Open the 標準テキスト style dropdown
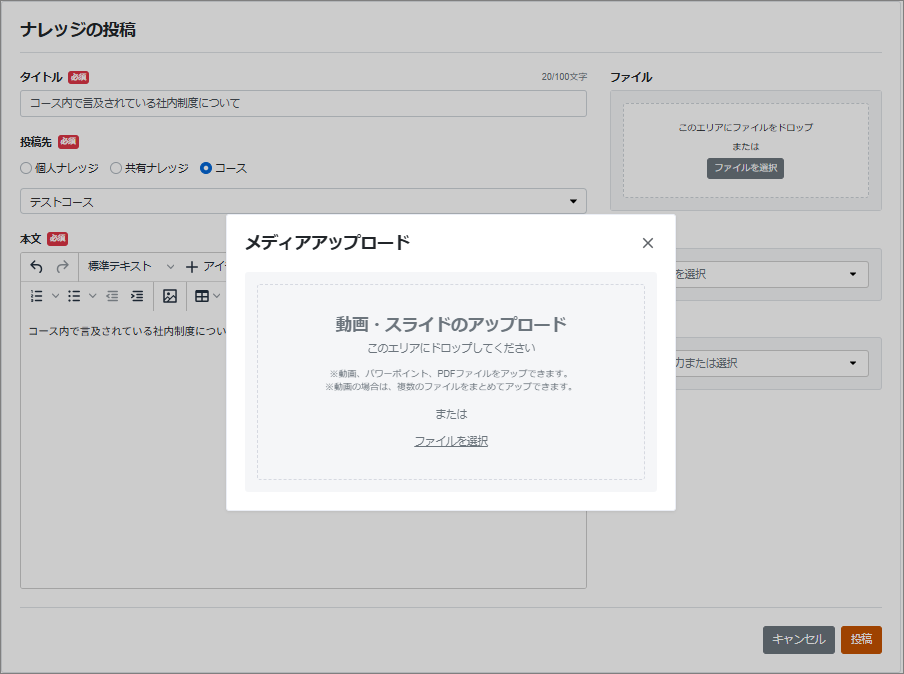The image size is (904, 674). (x=130, y=267)
